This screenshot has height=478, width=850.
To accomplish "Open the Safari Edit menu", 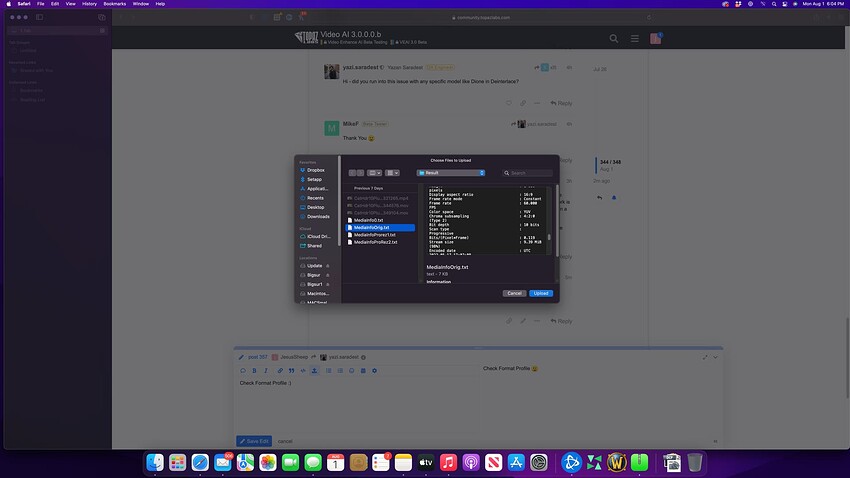I will point(55,4).
